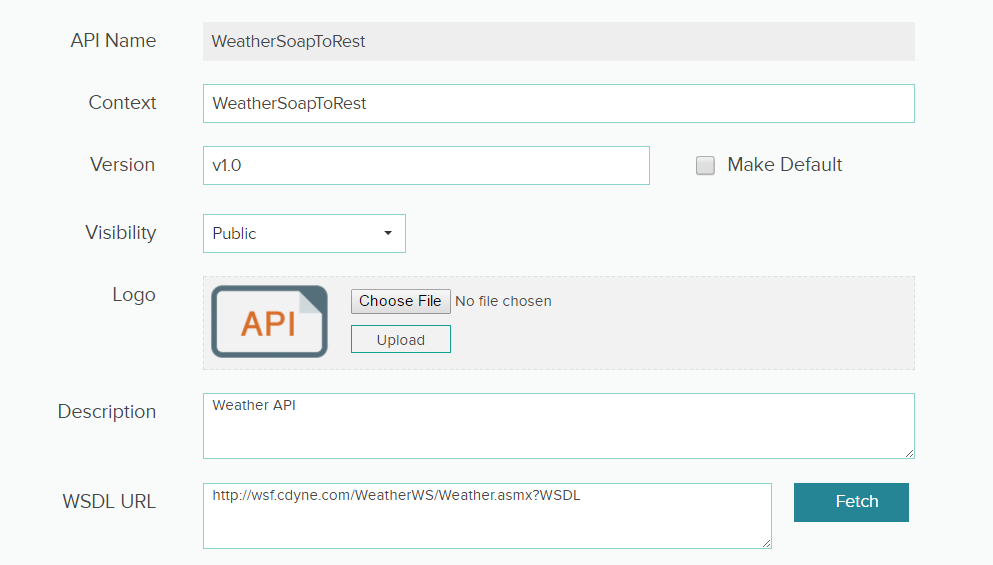This screenshot has width=993, height=565.
Task: Click the API logo placeholder image
Action: pyautogui.click(x=269, y=321)
